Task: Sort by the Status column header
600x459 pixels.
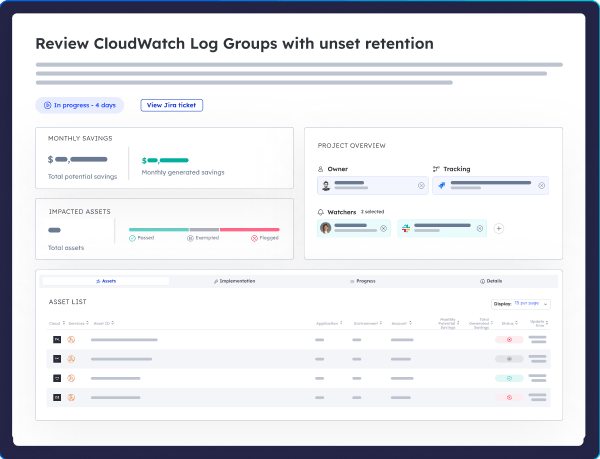Action: click(x=509, y=323)
